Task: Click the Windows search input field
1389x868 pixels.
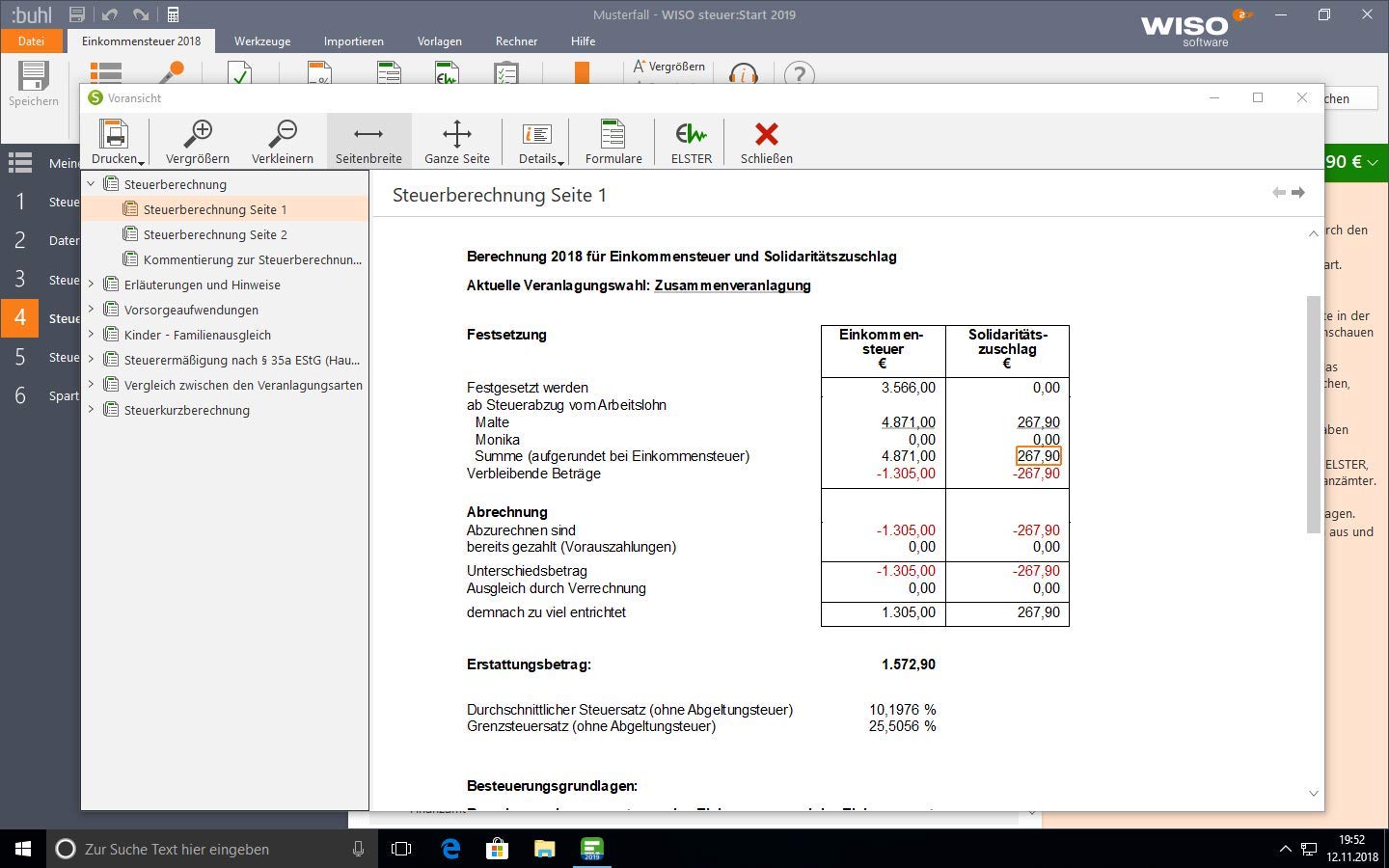Action: click(x=212, y=849)
